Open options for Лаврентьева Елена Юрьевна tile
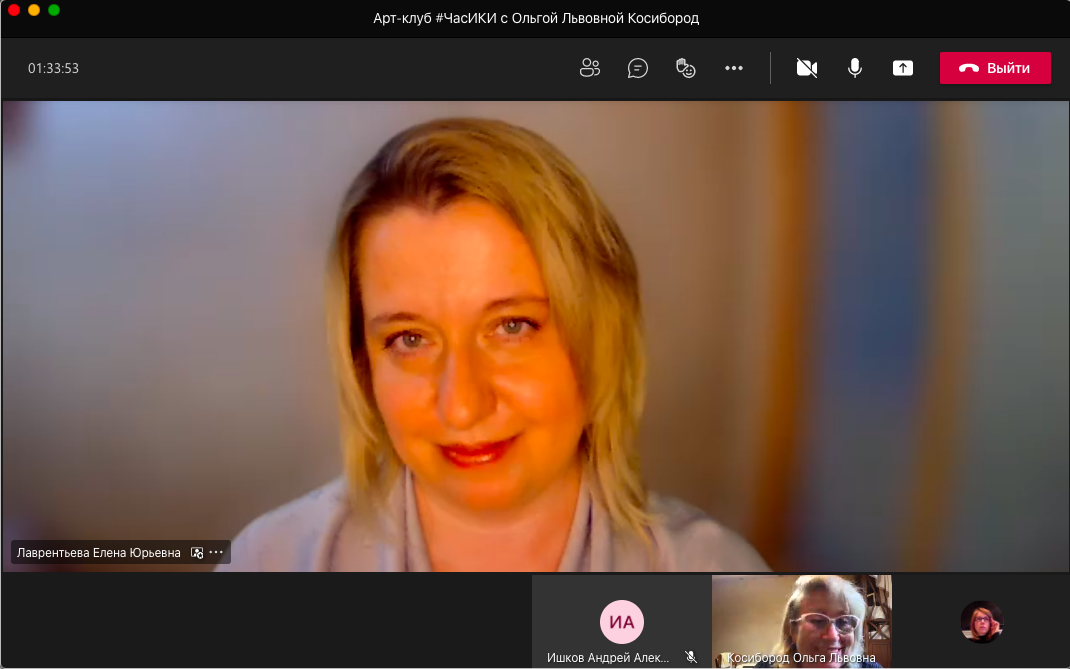This screenshot has width=1070, height=669. pyautogui.click(x=217, y=552)
